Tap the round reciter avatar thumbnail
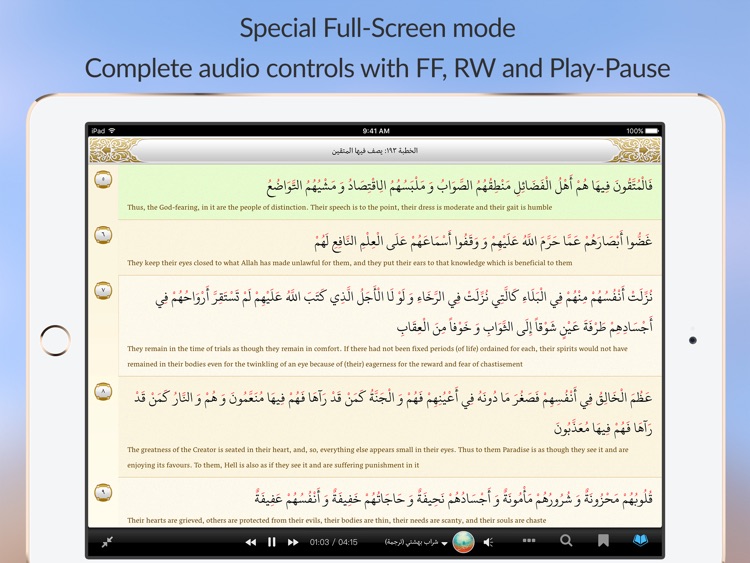Screen dimensions: 750x563 click(x=463, y=542)
